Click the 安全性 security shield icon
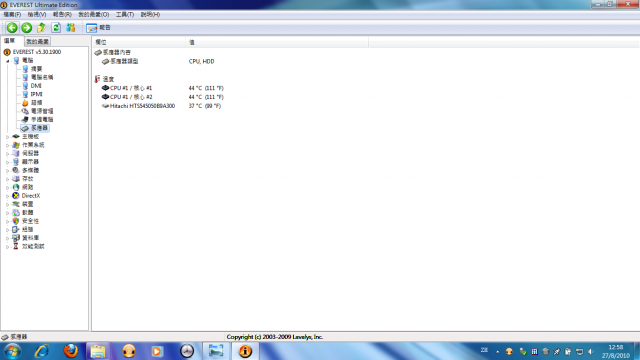 [16, 221]
